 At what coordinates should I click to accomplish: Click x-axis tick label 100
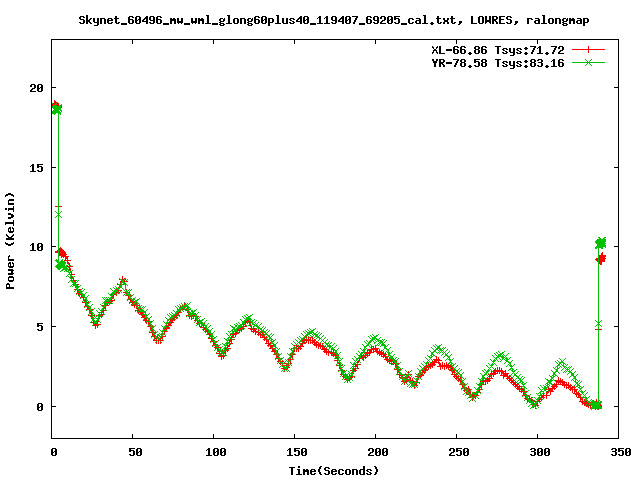tap(216, 452)
